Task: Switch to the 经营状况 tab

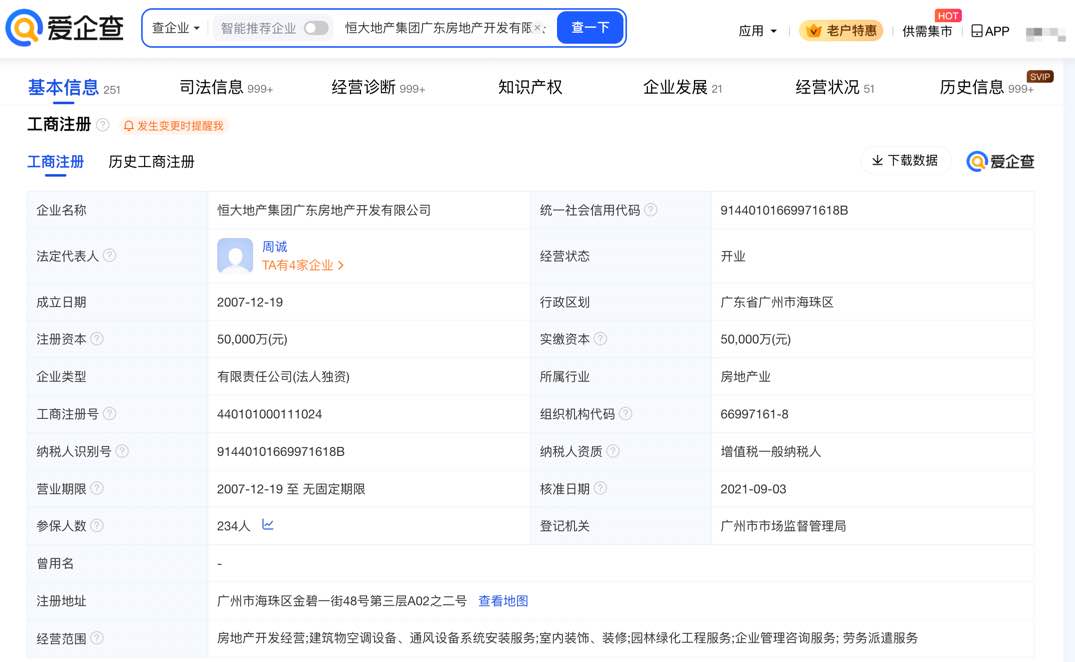Action: (x=834, y=88)
